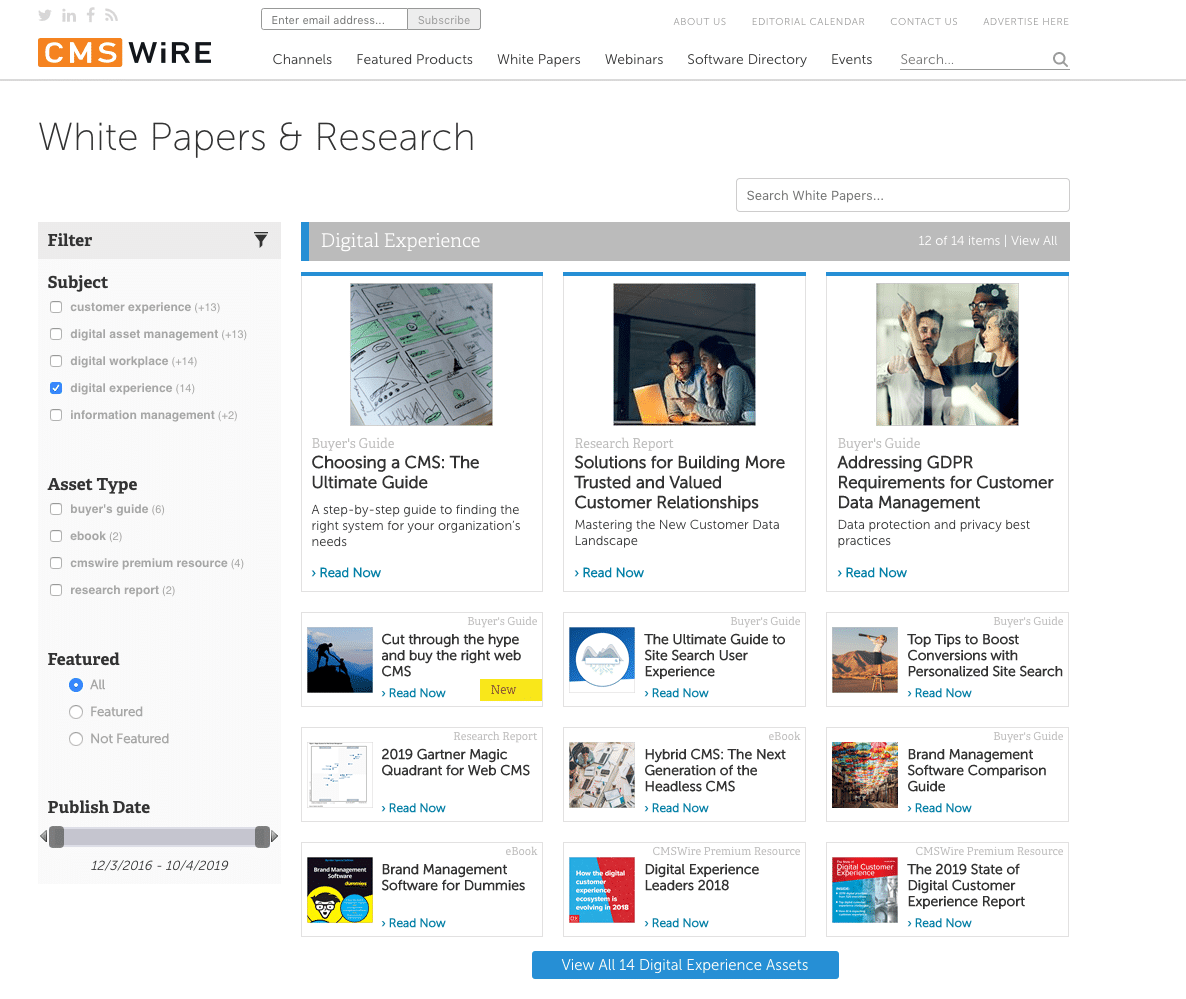
Task: Open the Contact Us link
Action: pyautogui.click(x=924, y=22)
